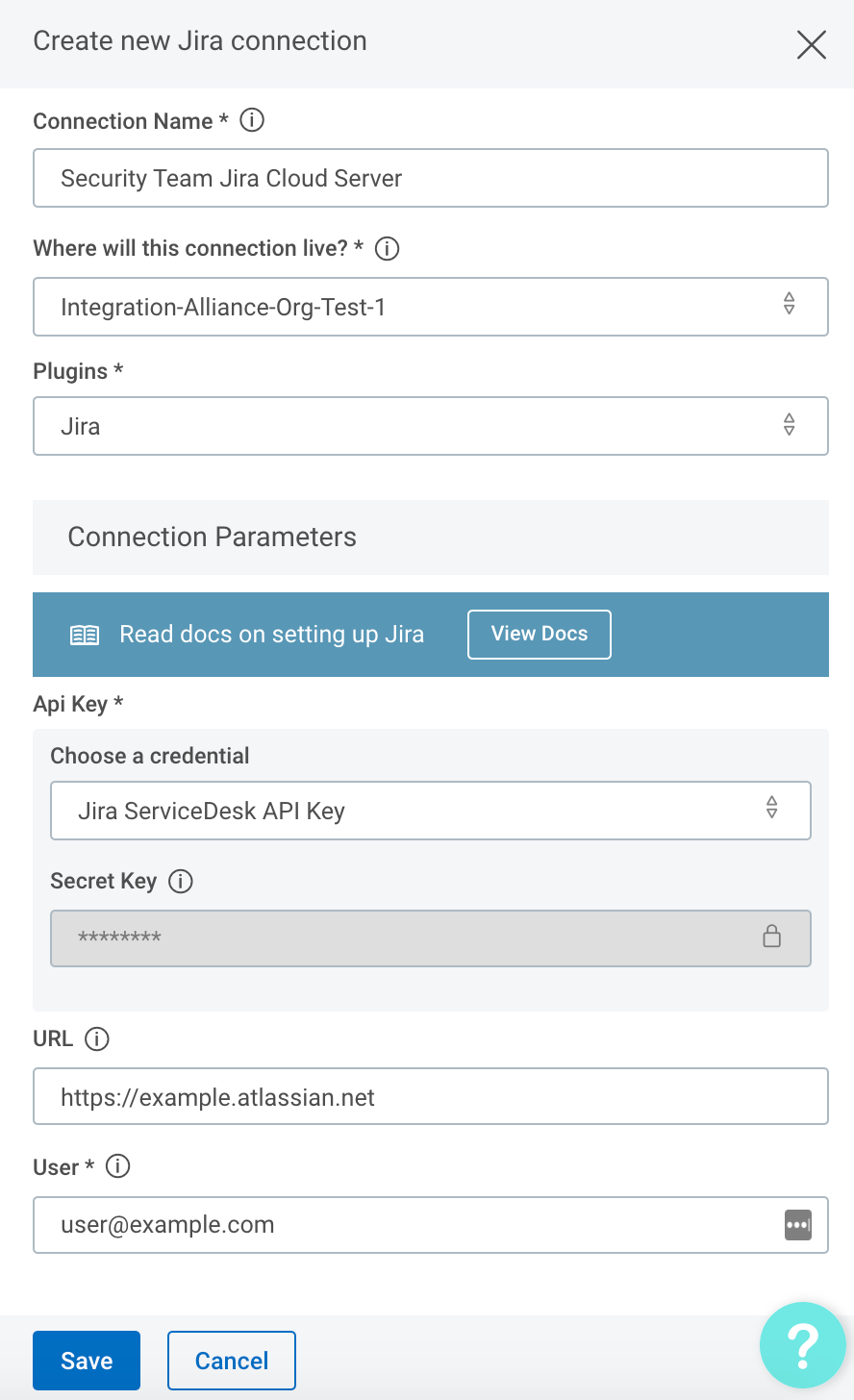The height and width of the screenshot is (1400, 854).
Task: Save the new Jira connection
Action: click(x=87, y=1361)
